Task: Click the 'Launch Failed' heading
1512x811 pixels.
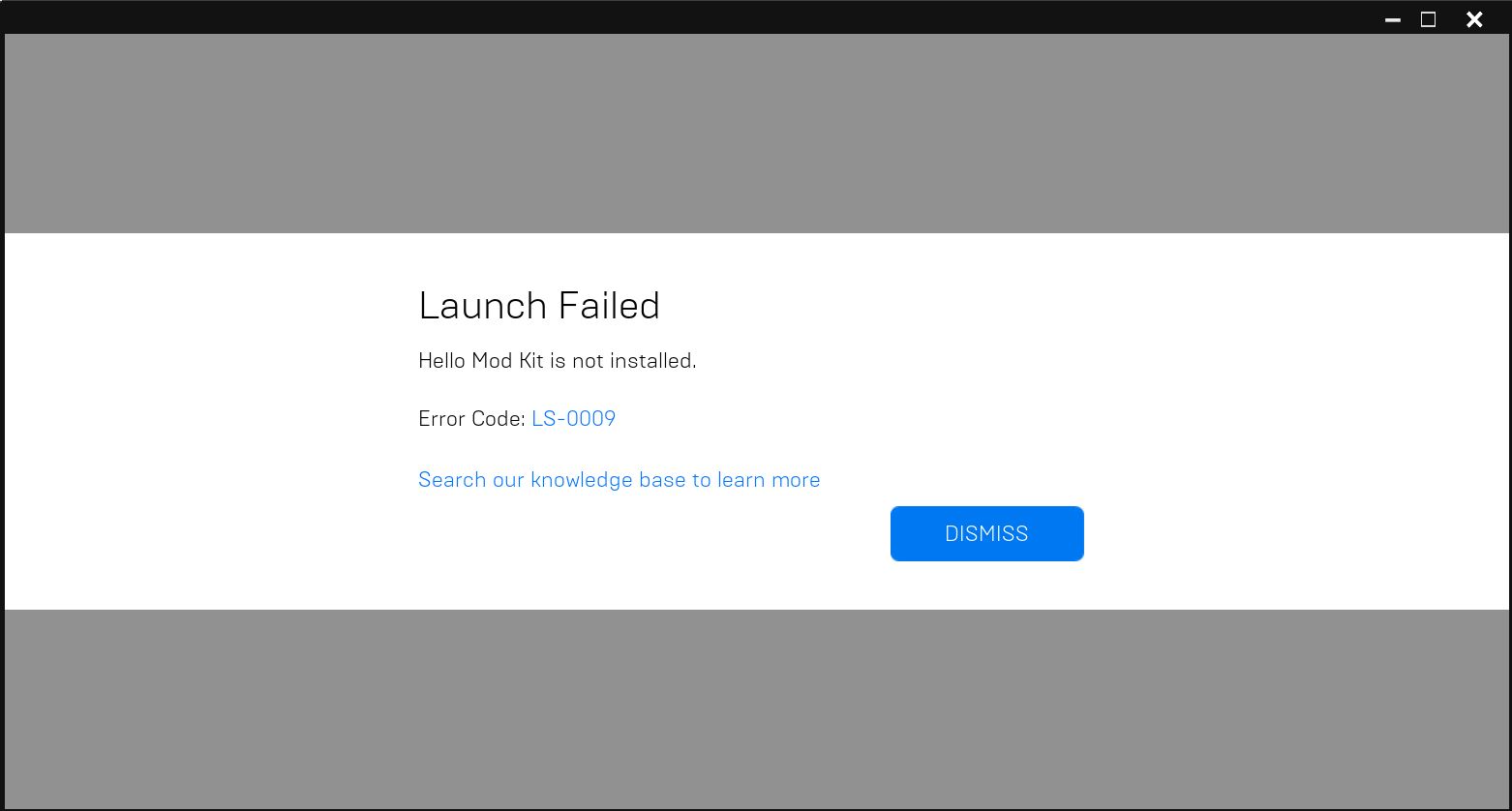Action: [538, 306]
